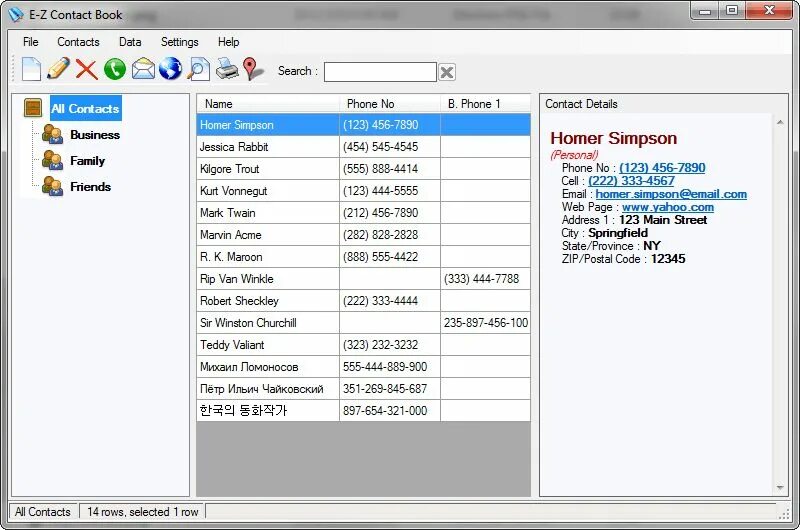
Task: Open the www.yahoo.com web page link
Action: (668, 207)
